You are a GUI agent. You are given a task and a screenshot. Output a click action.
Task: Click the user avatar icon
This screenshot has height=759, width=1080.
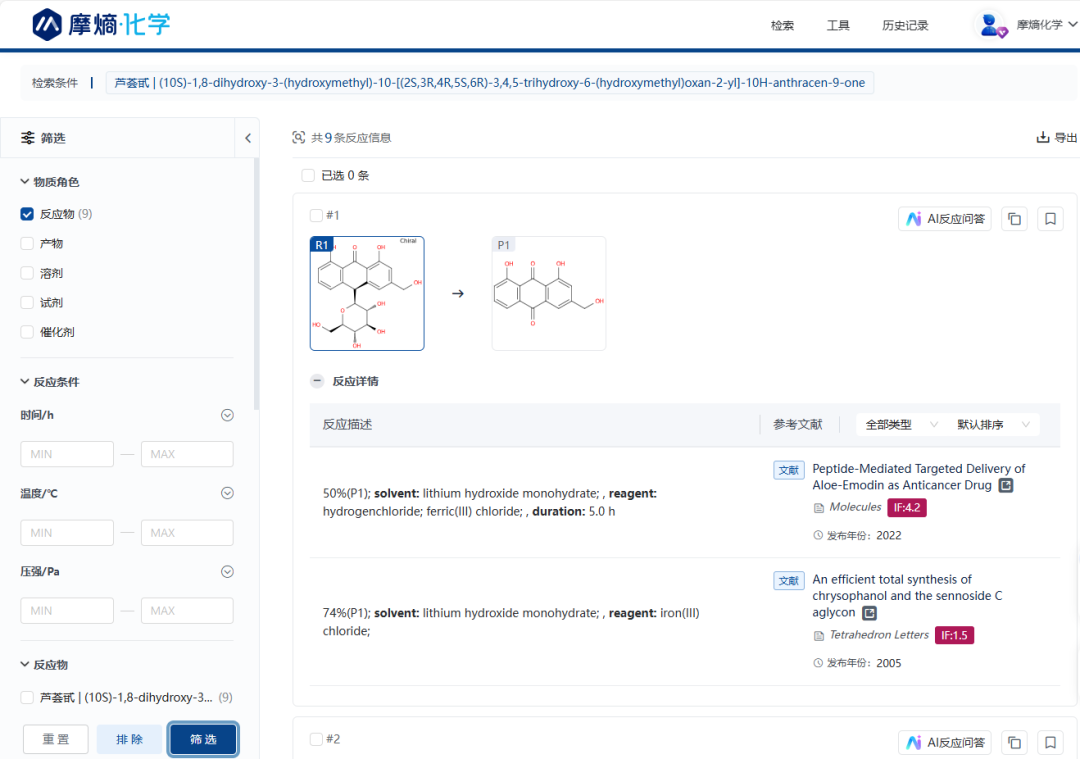[x=992, y=25]
